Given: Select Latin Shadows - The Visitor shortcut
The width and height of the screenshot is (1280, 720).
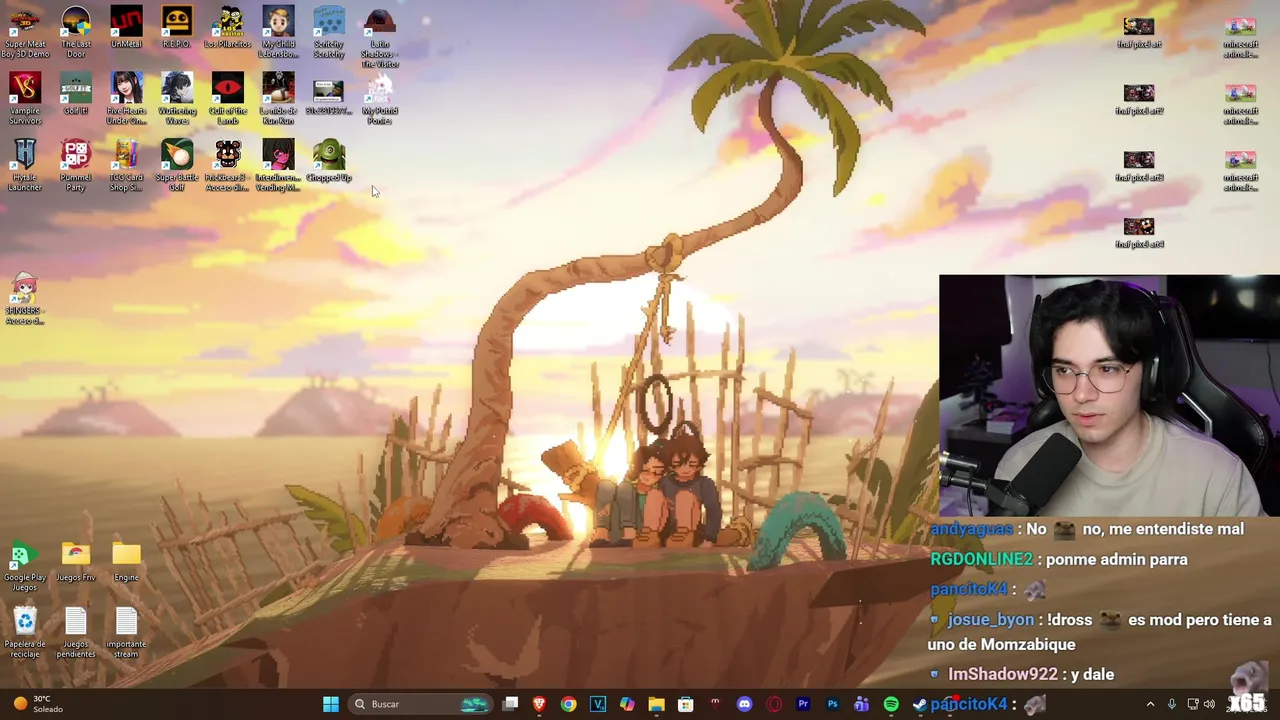Looking at the screenshot, I should [379, 38].
